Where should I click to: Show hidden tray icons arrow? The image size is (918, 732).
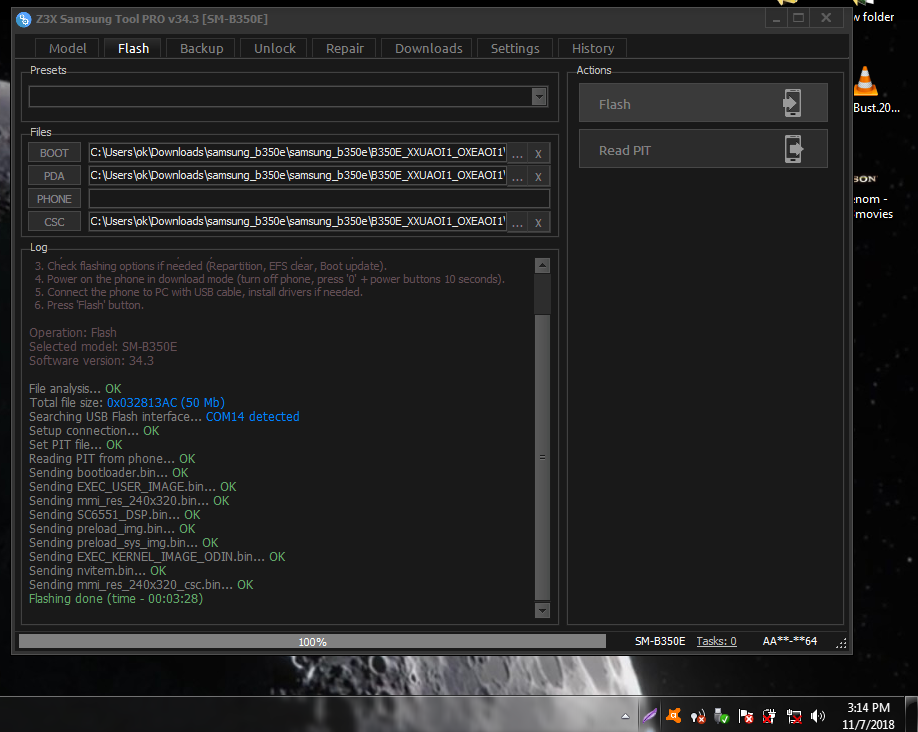625,716
